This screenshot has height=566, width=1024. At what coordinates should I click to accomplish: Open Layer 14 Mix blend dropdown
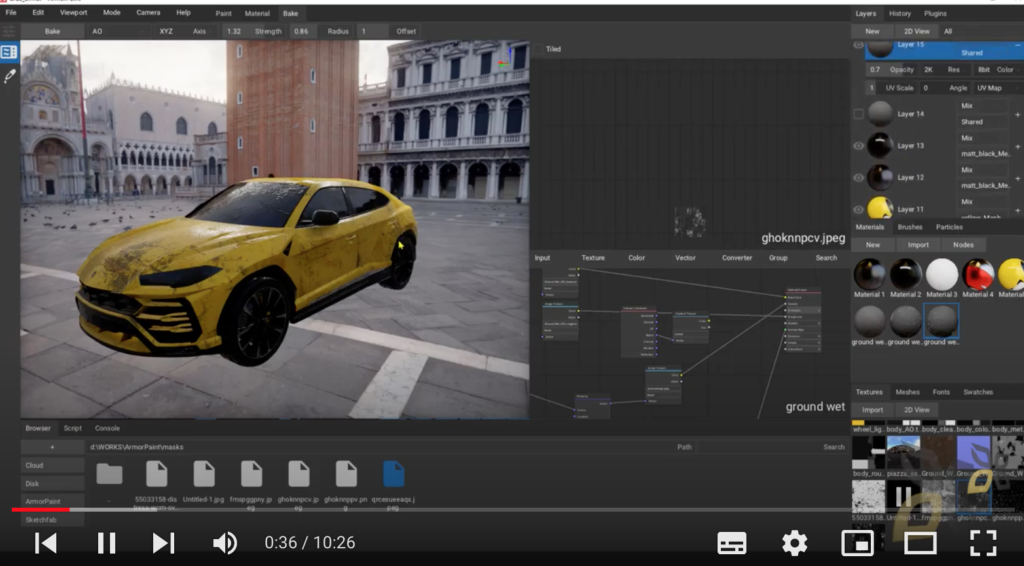[x=985, y=106]
